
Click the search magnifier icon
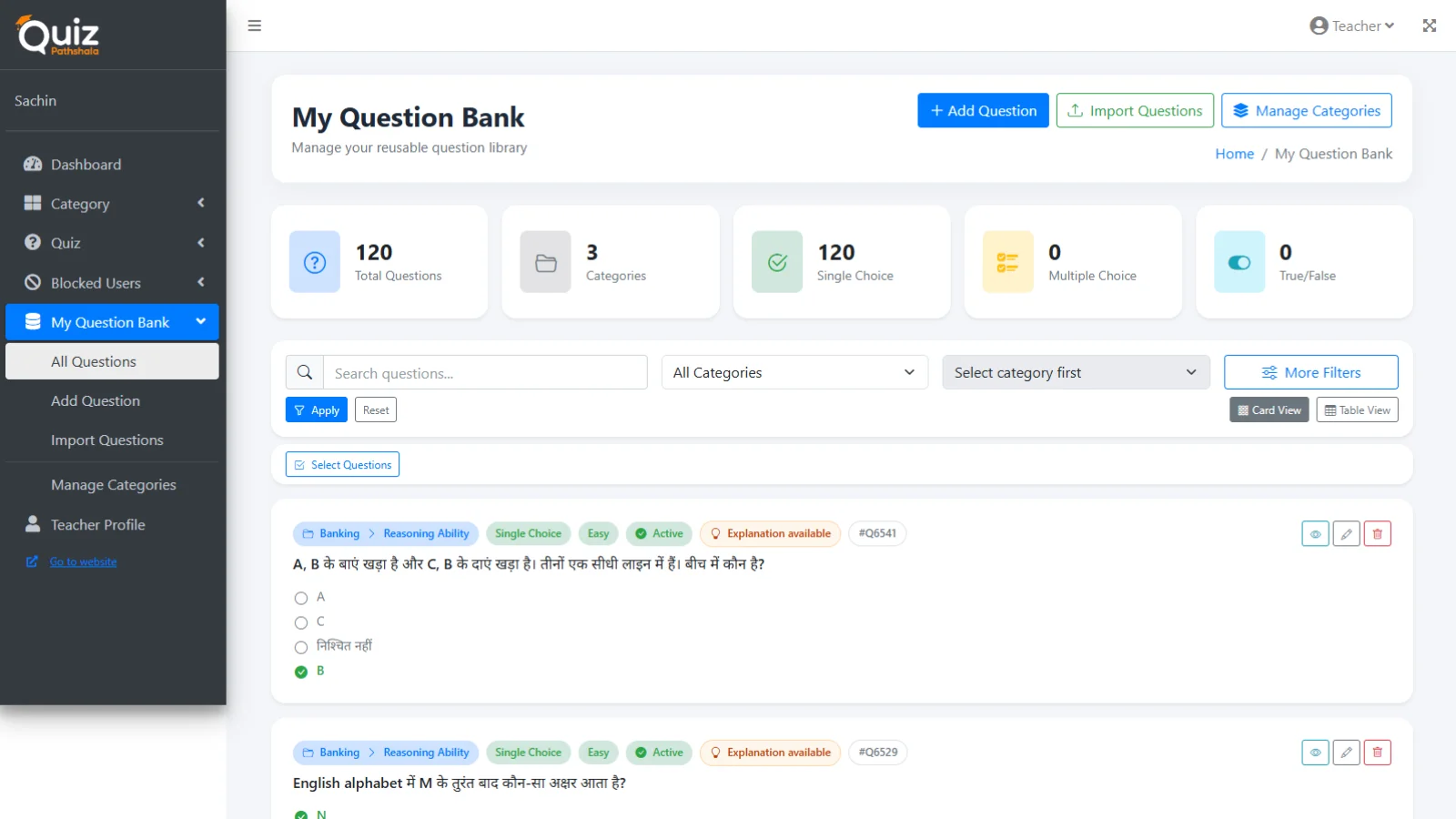[x=305, y=372]
